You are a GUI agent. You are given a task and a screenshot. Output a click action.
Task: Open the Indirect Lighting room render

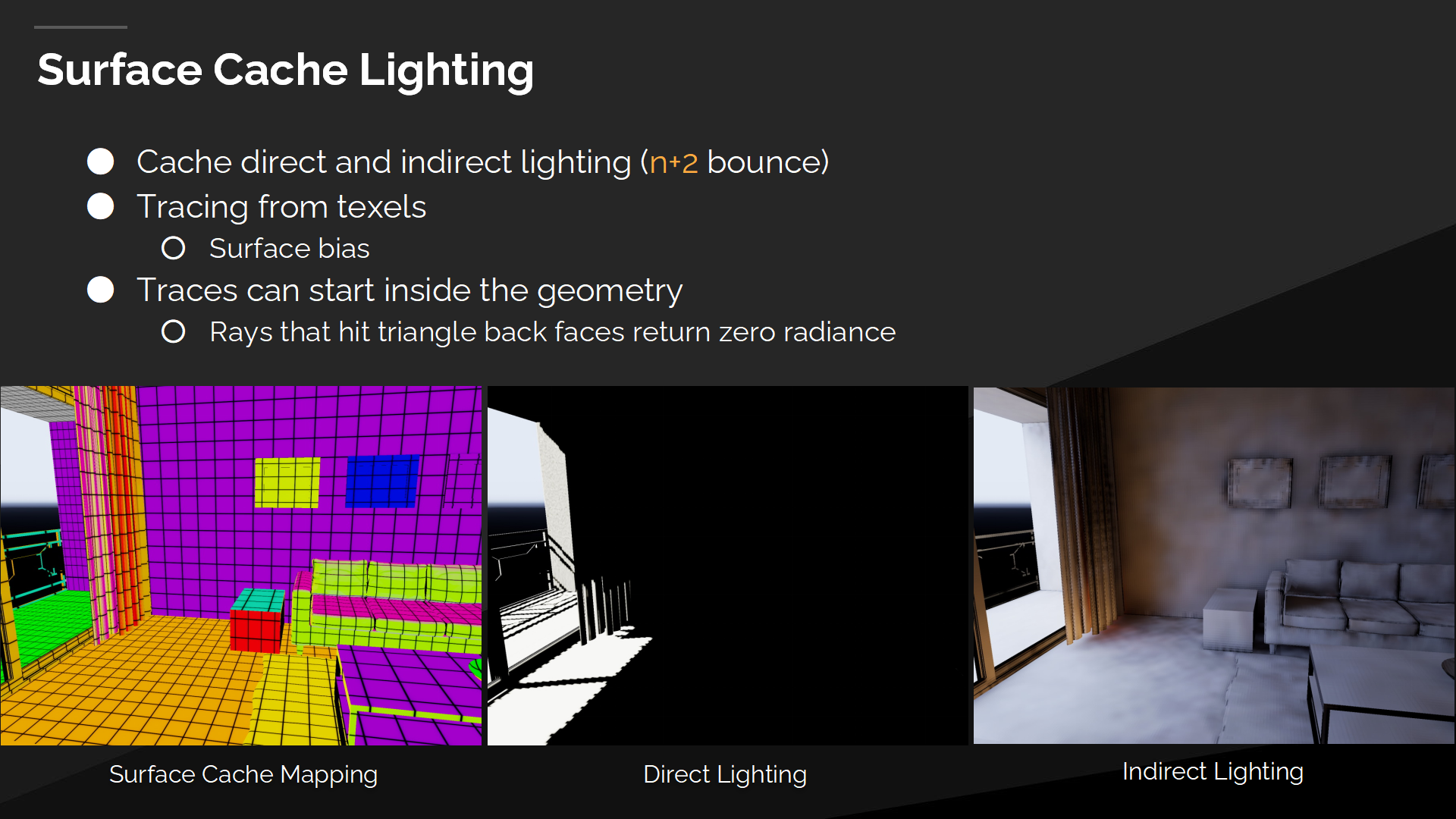click(1214, 566)
